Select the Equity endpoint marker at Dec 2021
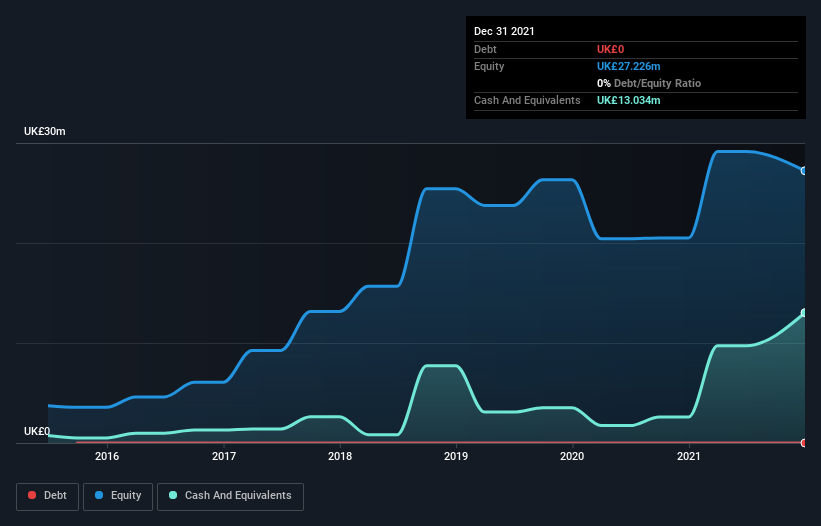 click(804, 171)
